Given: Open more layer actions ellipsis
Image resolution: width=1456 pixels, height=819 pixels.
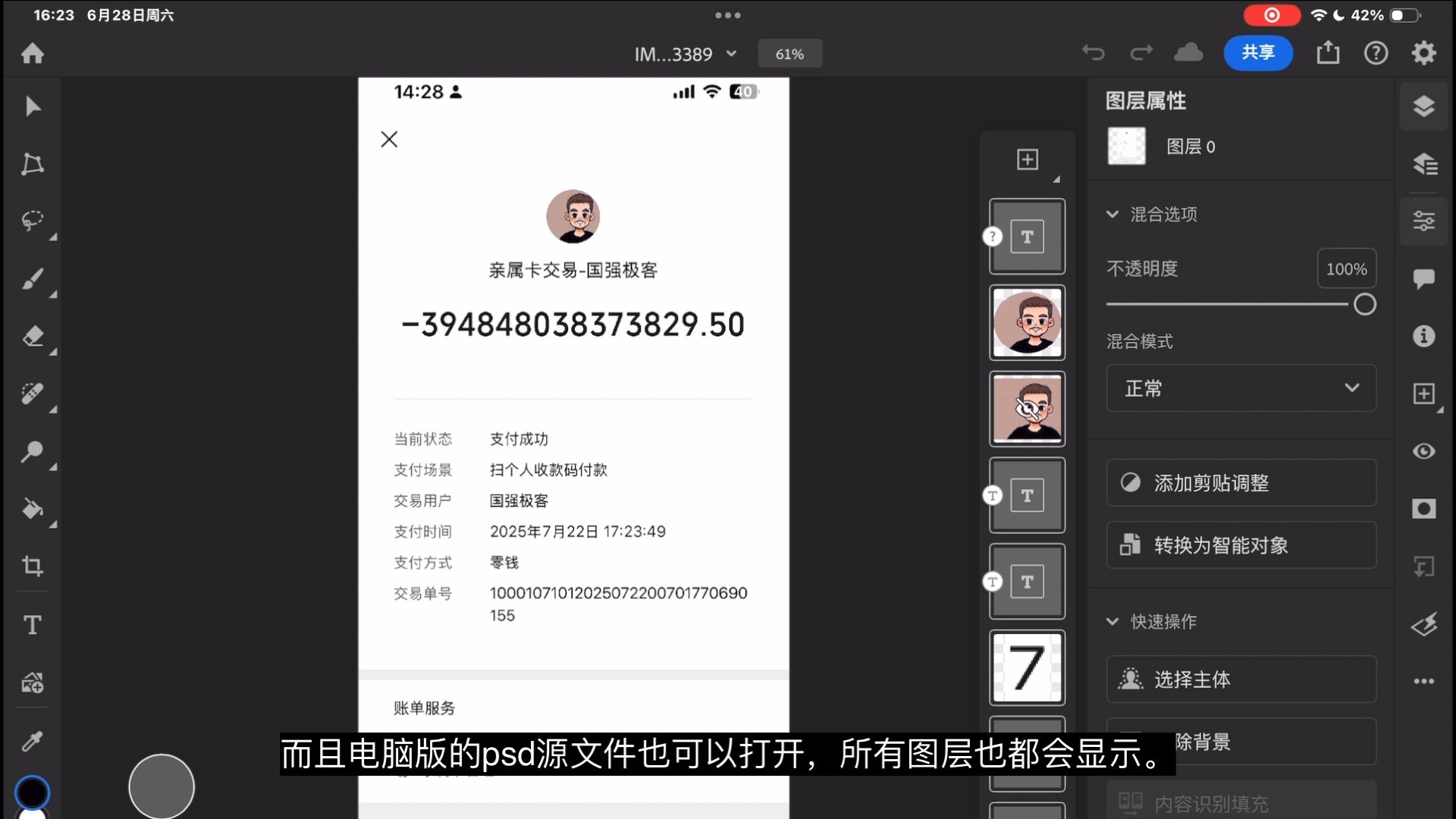Looking at the screenshot, I should tap(1424, 681).
